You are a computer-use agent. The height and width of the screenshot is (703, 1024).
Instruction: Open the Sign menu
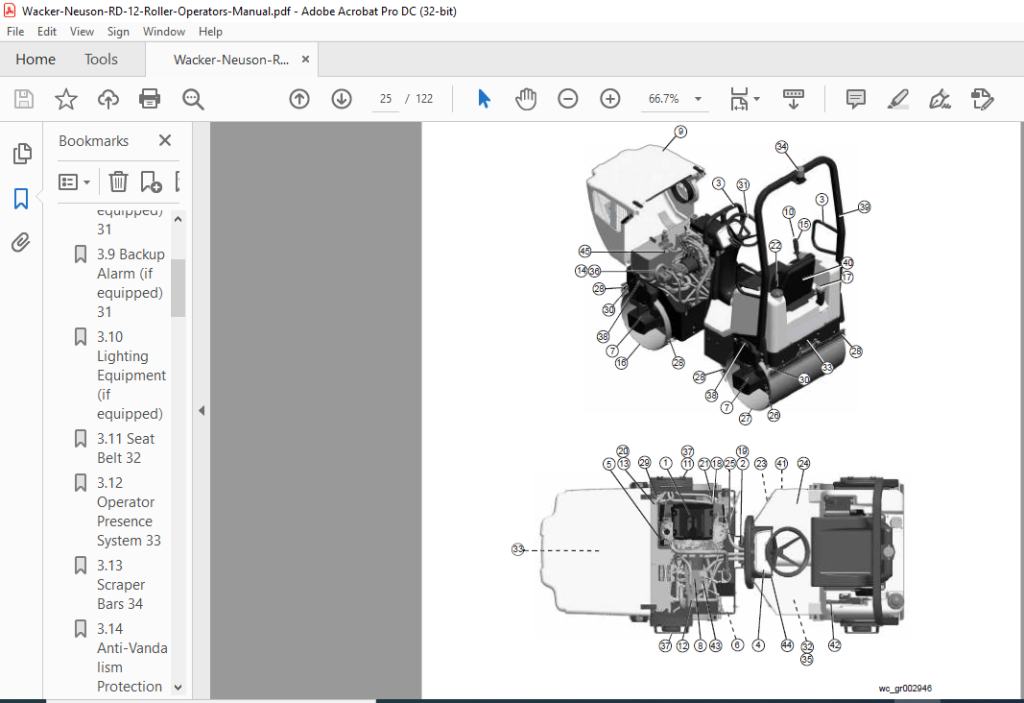[x=118, y=31]
